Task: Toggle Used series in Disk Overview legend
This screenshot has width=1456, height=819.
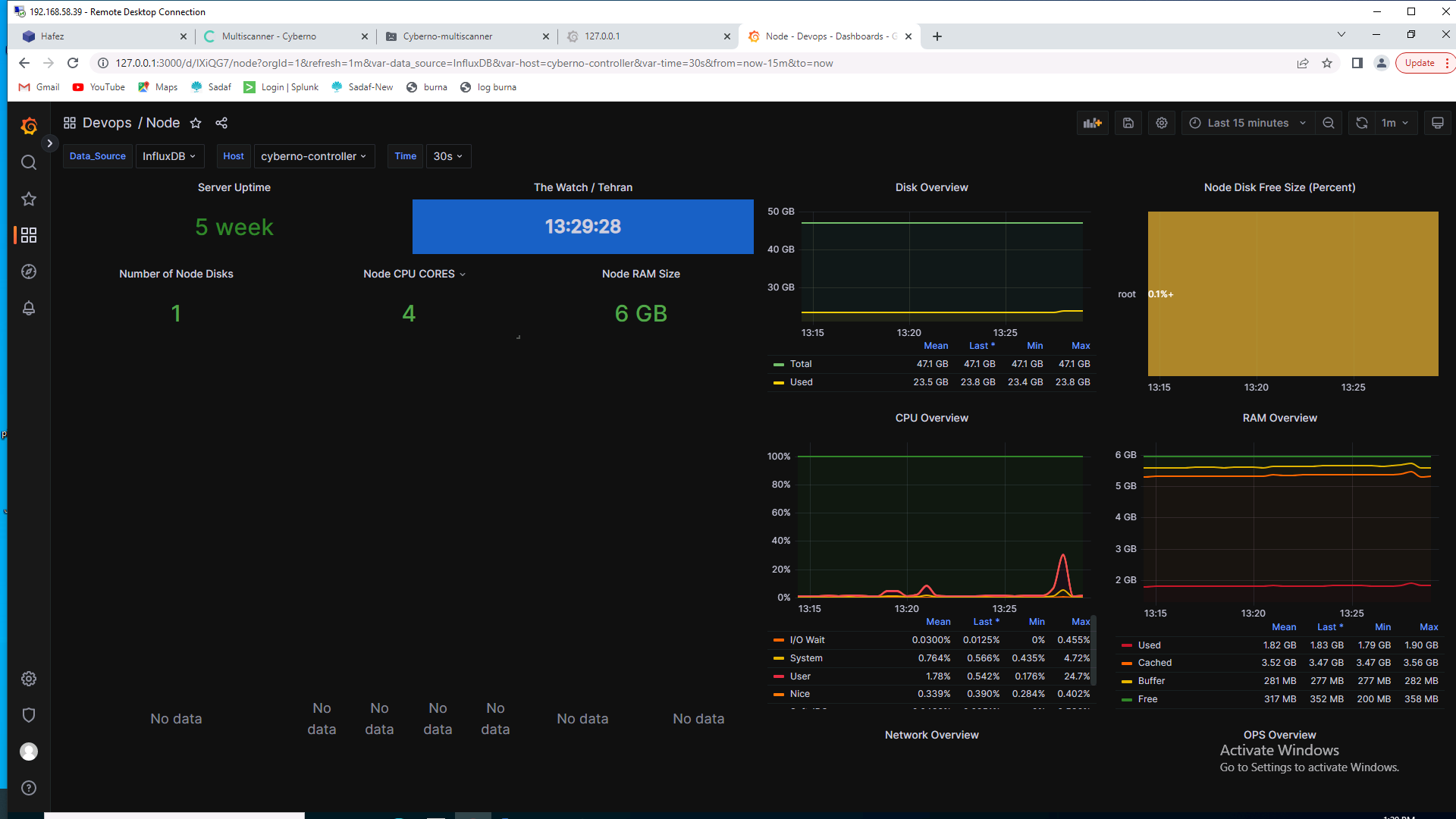Action: tap(801, 382)
